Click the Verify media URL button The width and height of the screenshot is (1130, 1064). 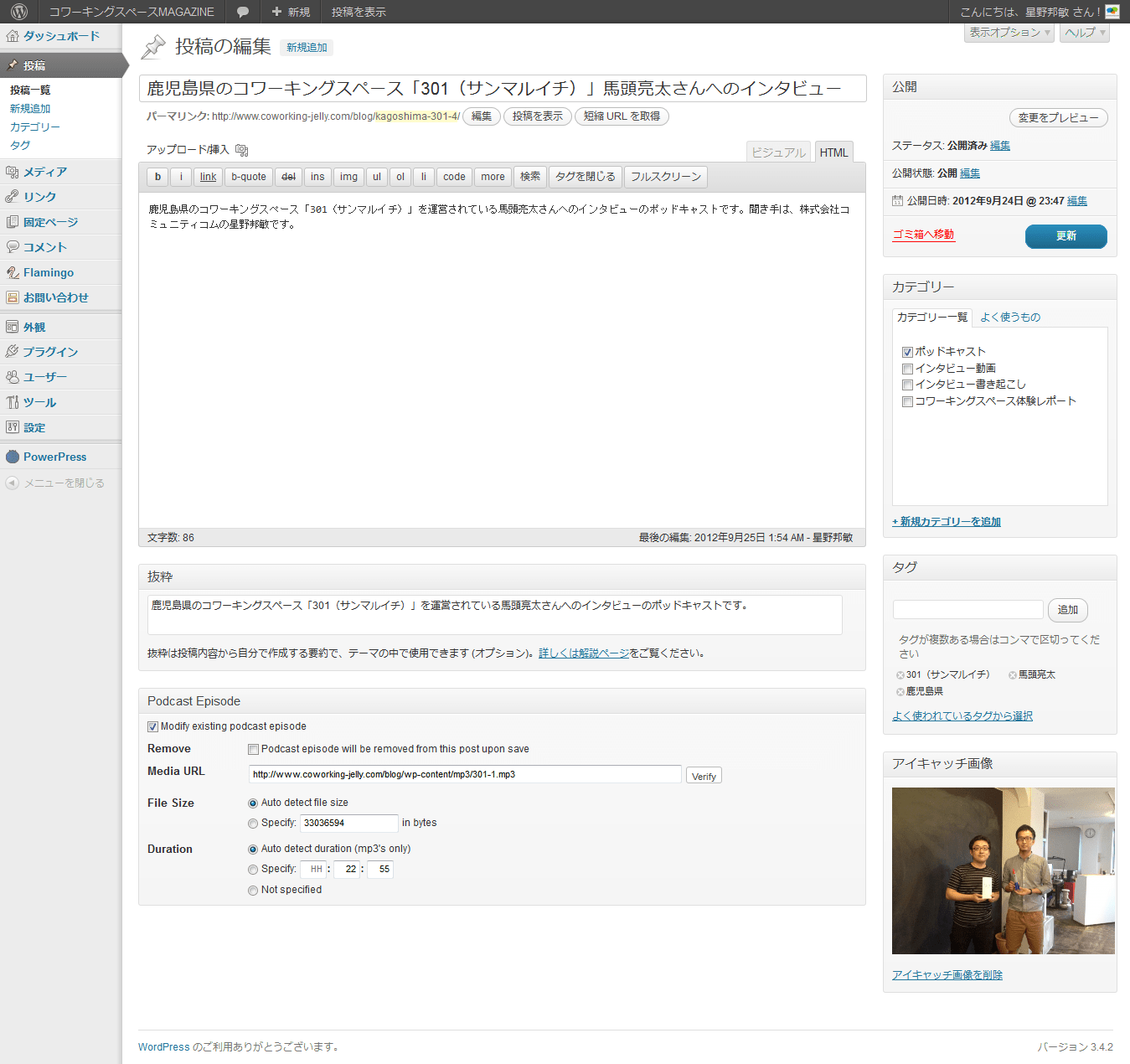(704, 776)
